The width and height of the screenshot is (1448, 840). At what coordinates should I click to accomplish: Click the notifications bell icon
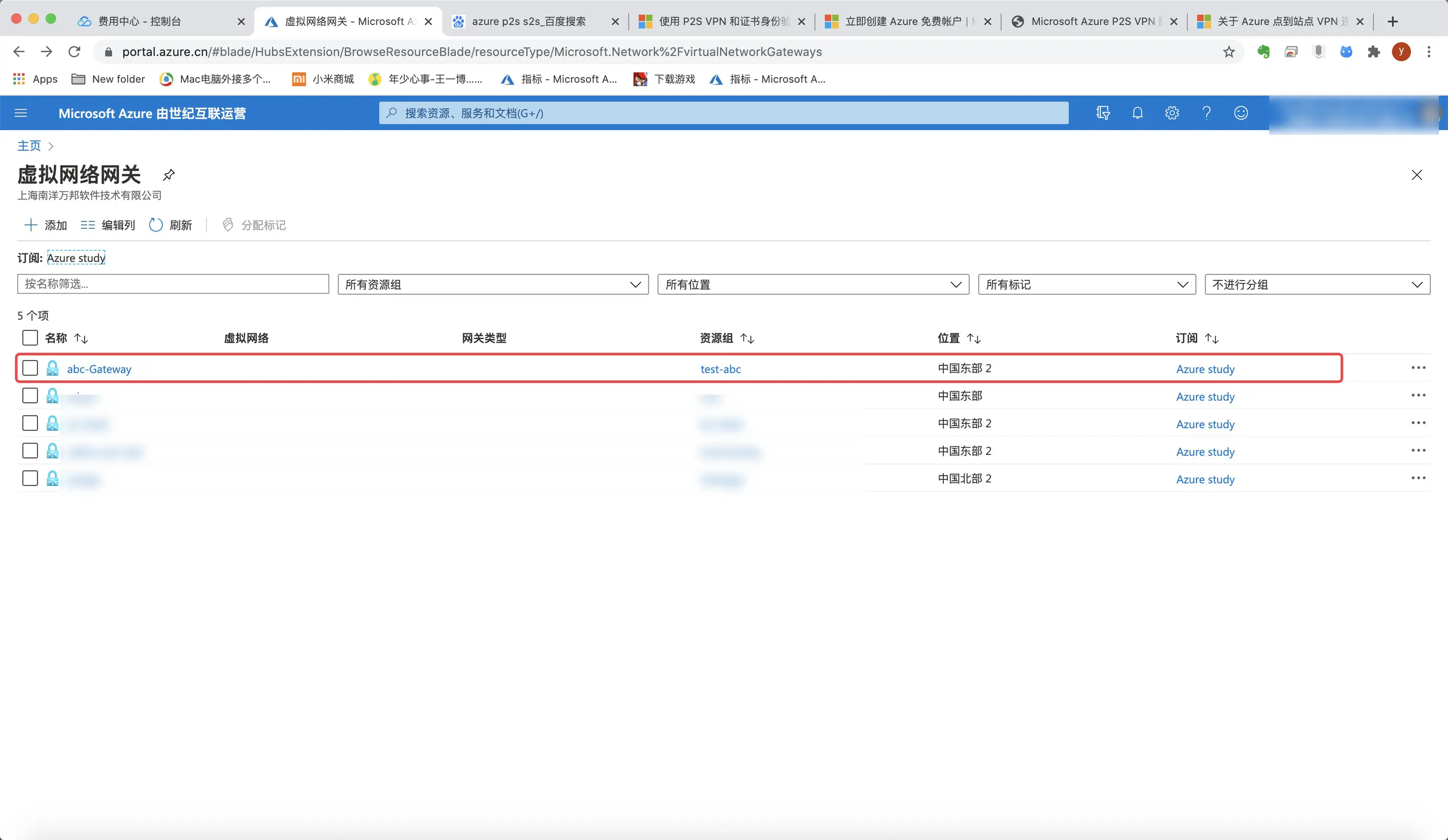coord(1137,113)
